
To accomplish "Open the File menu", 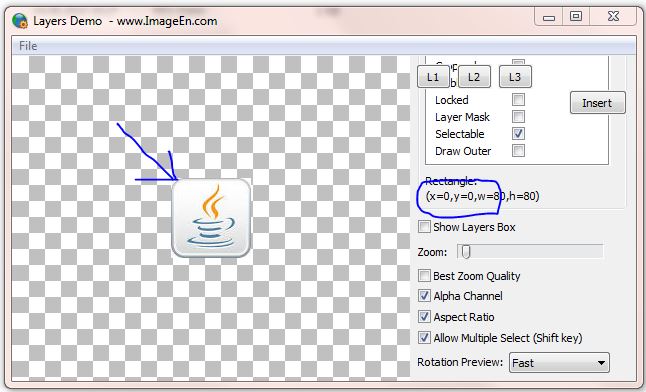I will [x=28, y=46].
